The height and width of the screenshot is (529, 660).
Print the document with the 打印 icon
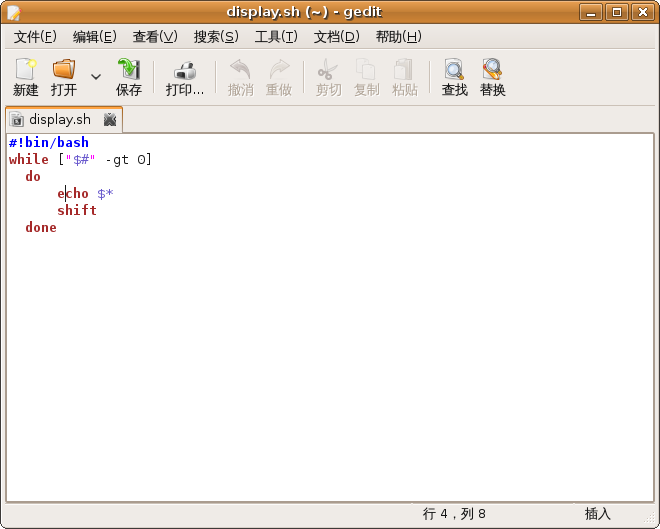(x=185, y=70)
